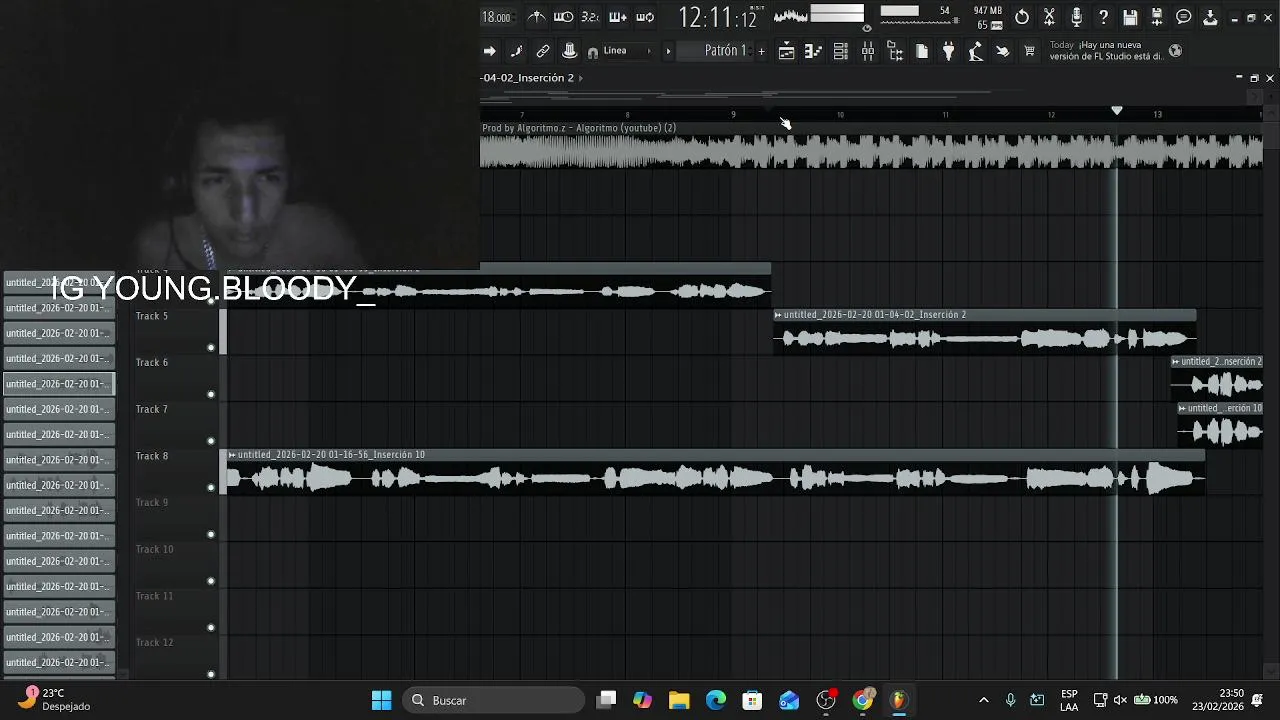
Task: Click the link chain icon in toolbar
Action: click(x=543, y=51)
